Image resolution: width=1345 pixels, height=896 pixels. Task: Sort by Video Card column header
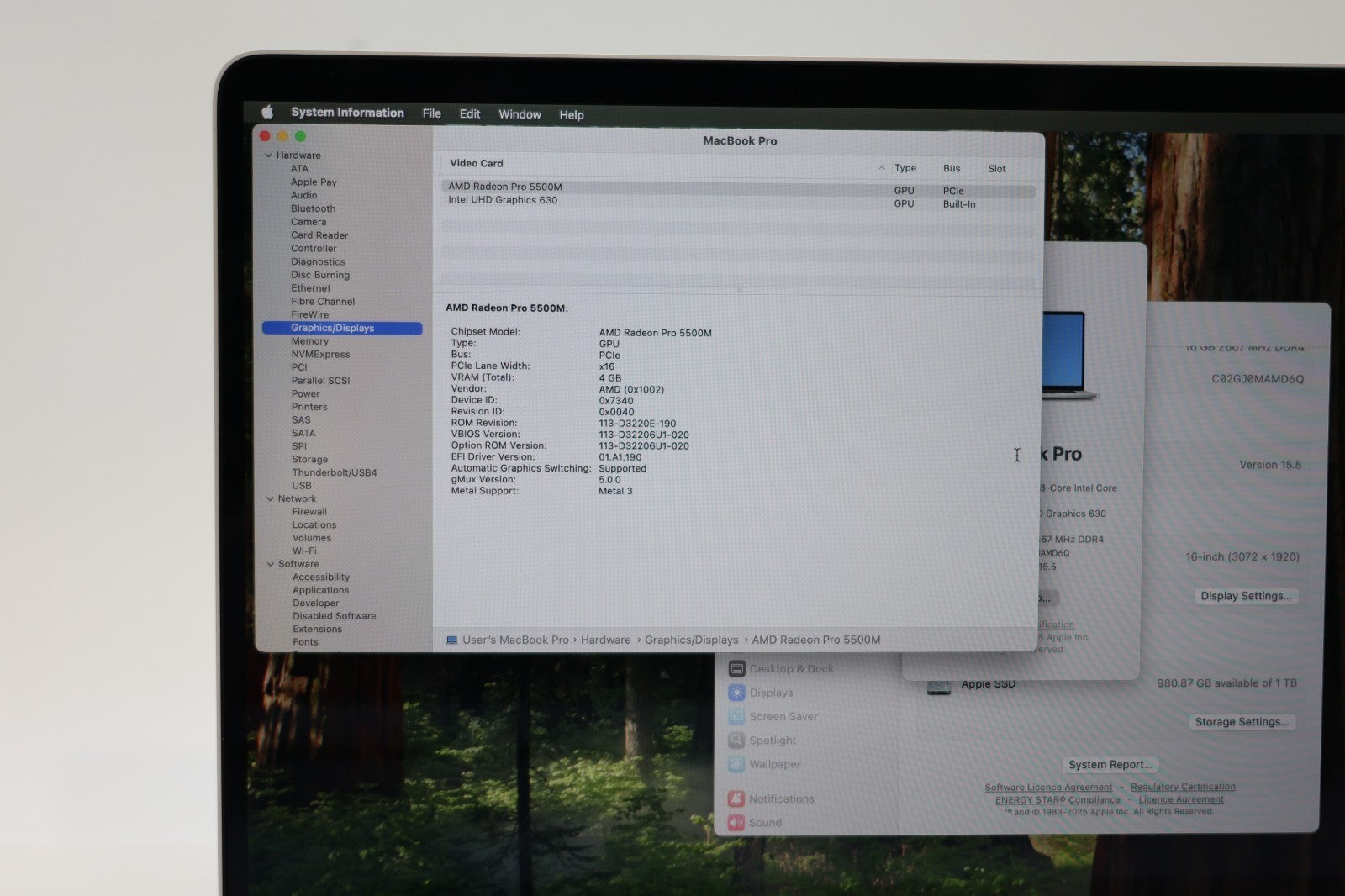click(x=477, y=164)
